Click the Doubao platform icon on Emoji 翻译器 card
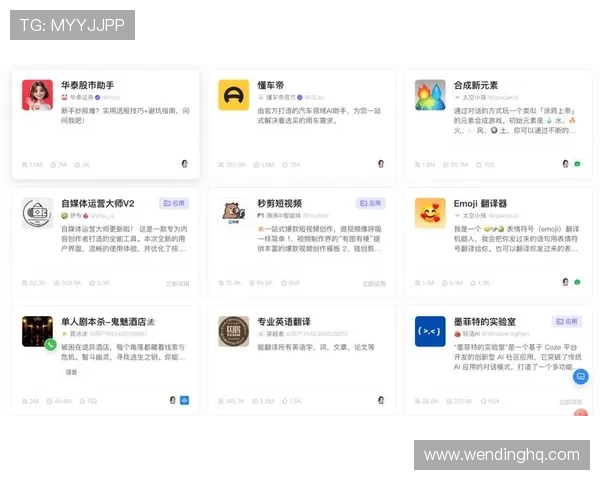Viewport: 600px width, 480px height. (x=566, y=282)
